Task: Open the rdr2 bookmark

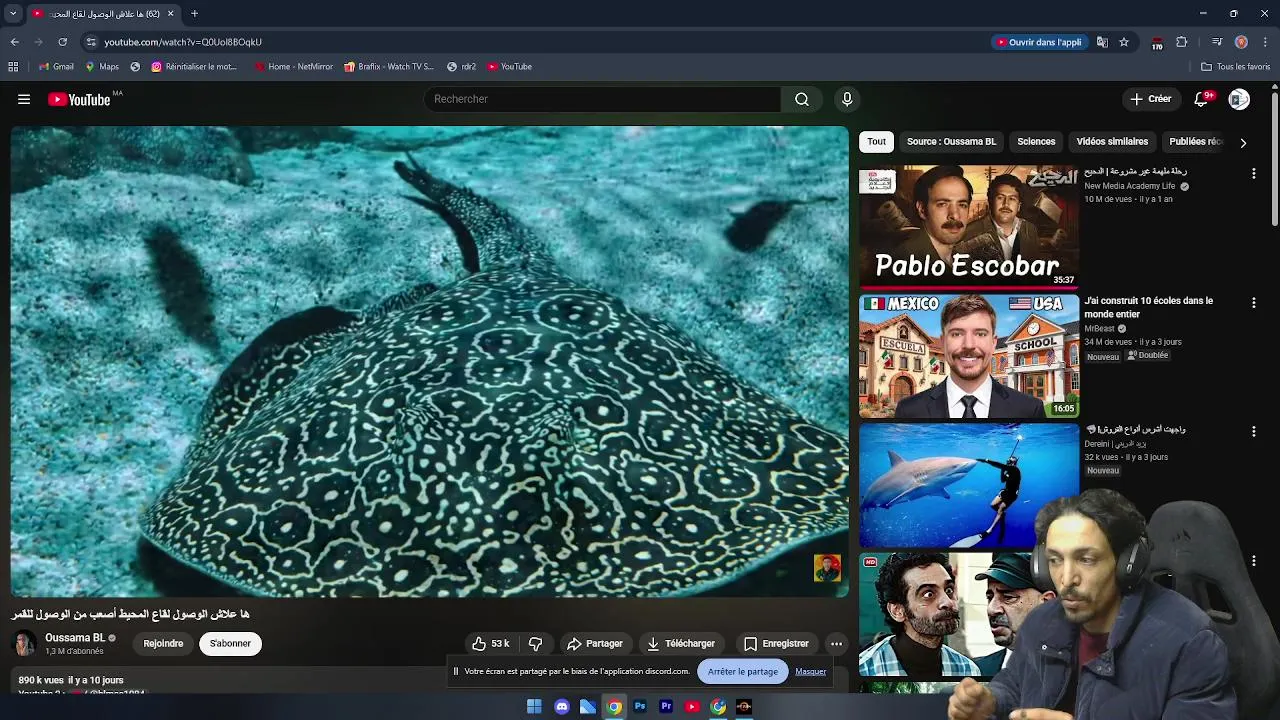Action: click(461, 67)
